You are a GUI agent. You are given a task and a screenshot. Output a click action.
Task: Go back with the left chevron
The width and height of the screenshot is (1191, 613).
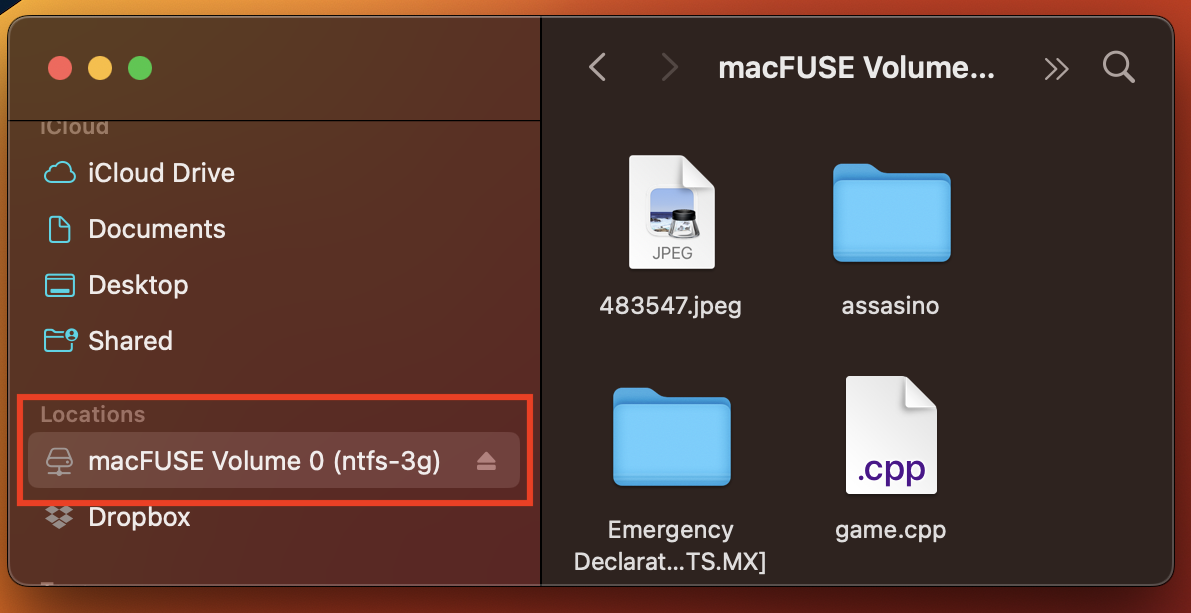click(598, 68)
